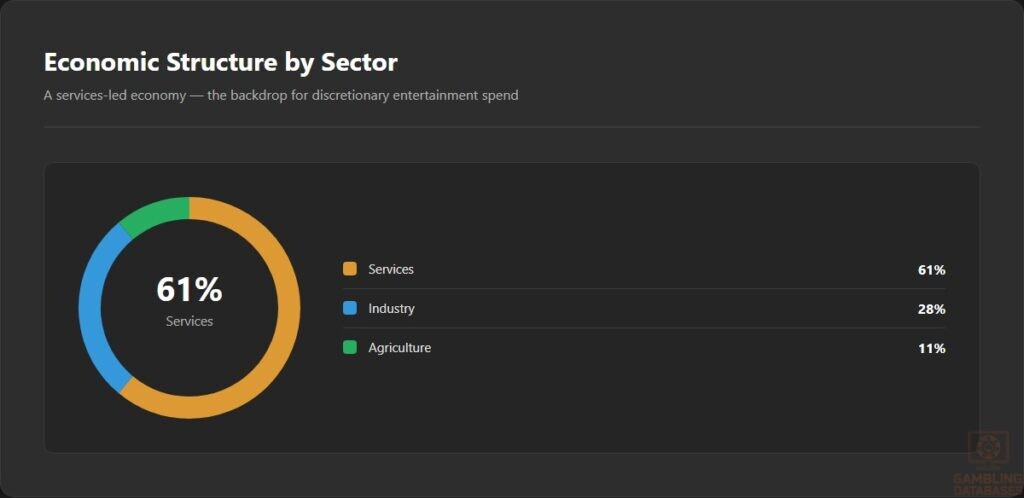1024x498 pixels.
Task: Click the services-led economy subtitle text
Action: pos(281,95)
